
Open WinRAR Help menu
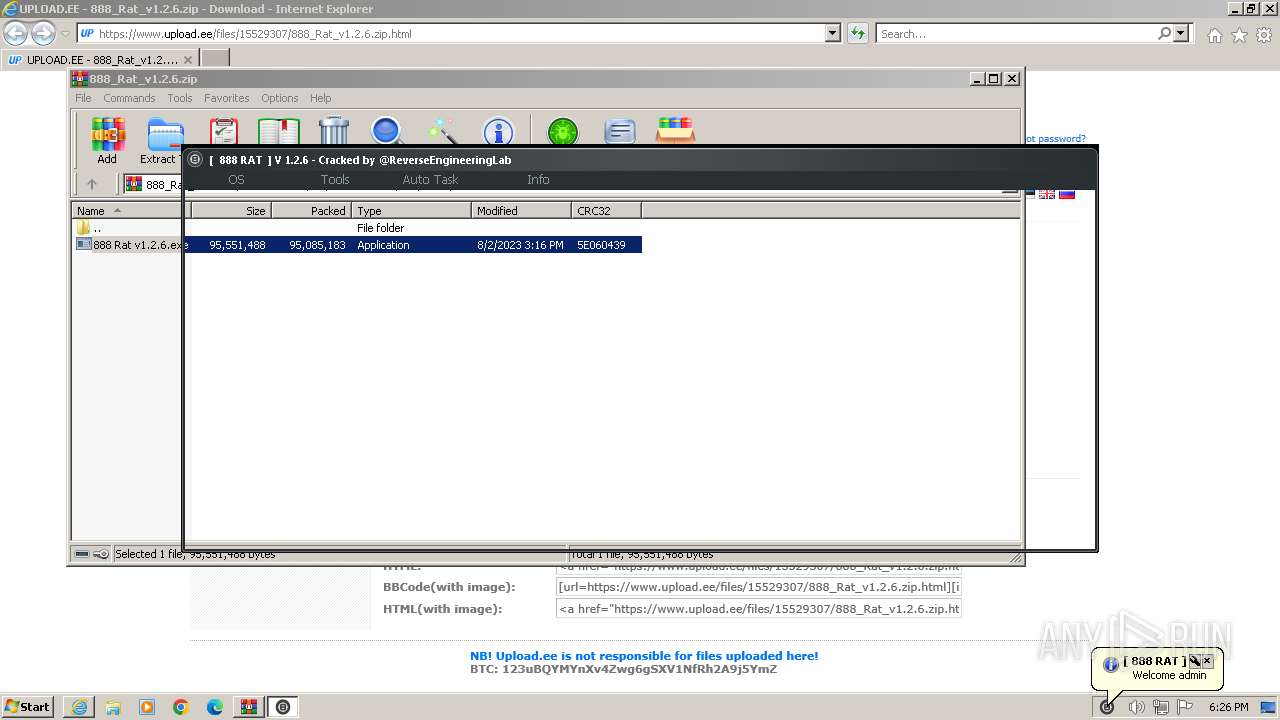tap(320, 98)
